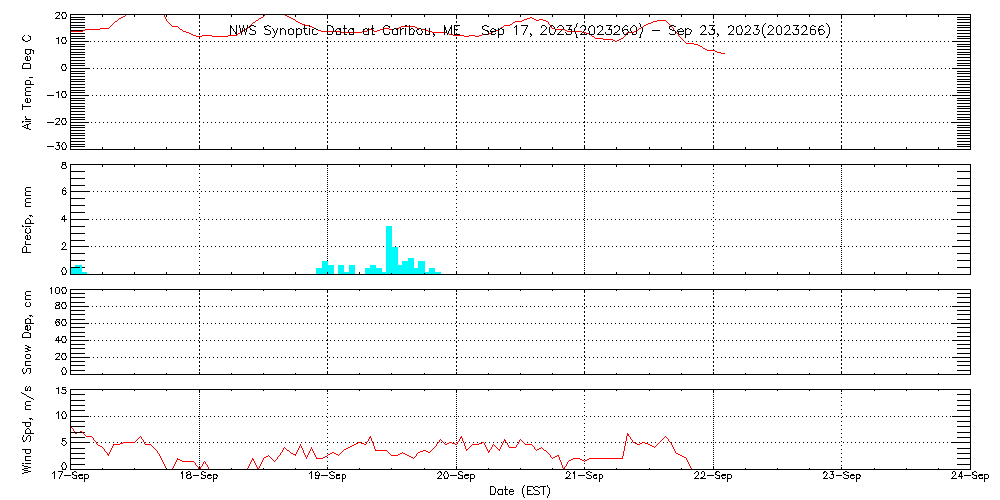Select the 24-Sep date tick label
Image resolution: width=1000 pixels, height=500 pixels.
[968, 478]
